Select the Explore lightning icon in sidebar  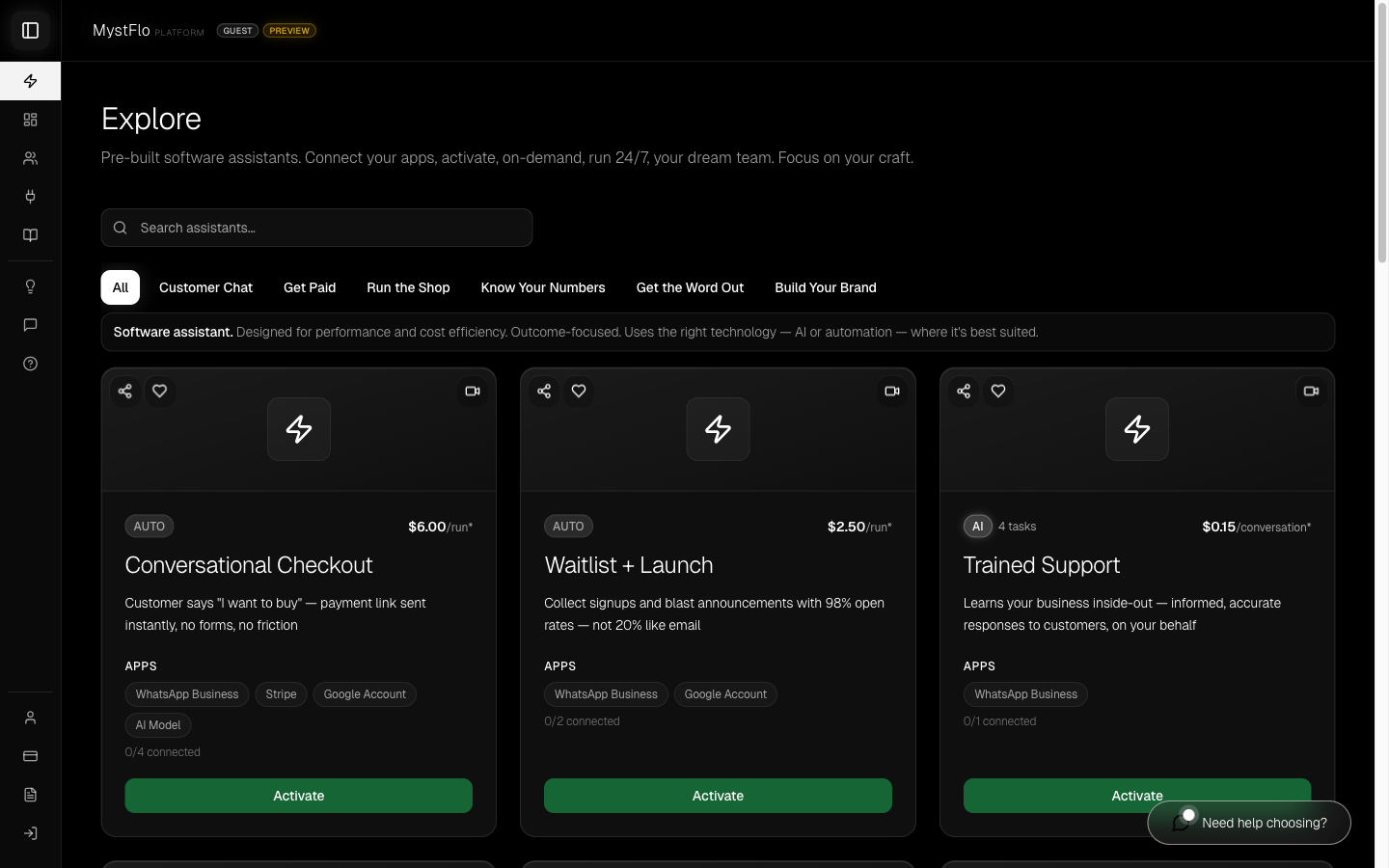coord(30,81)
